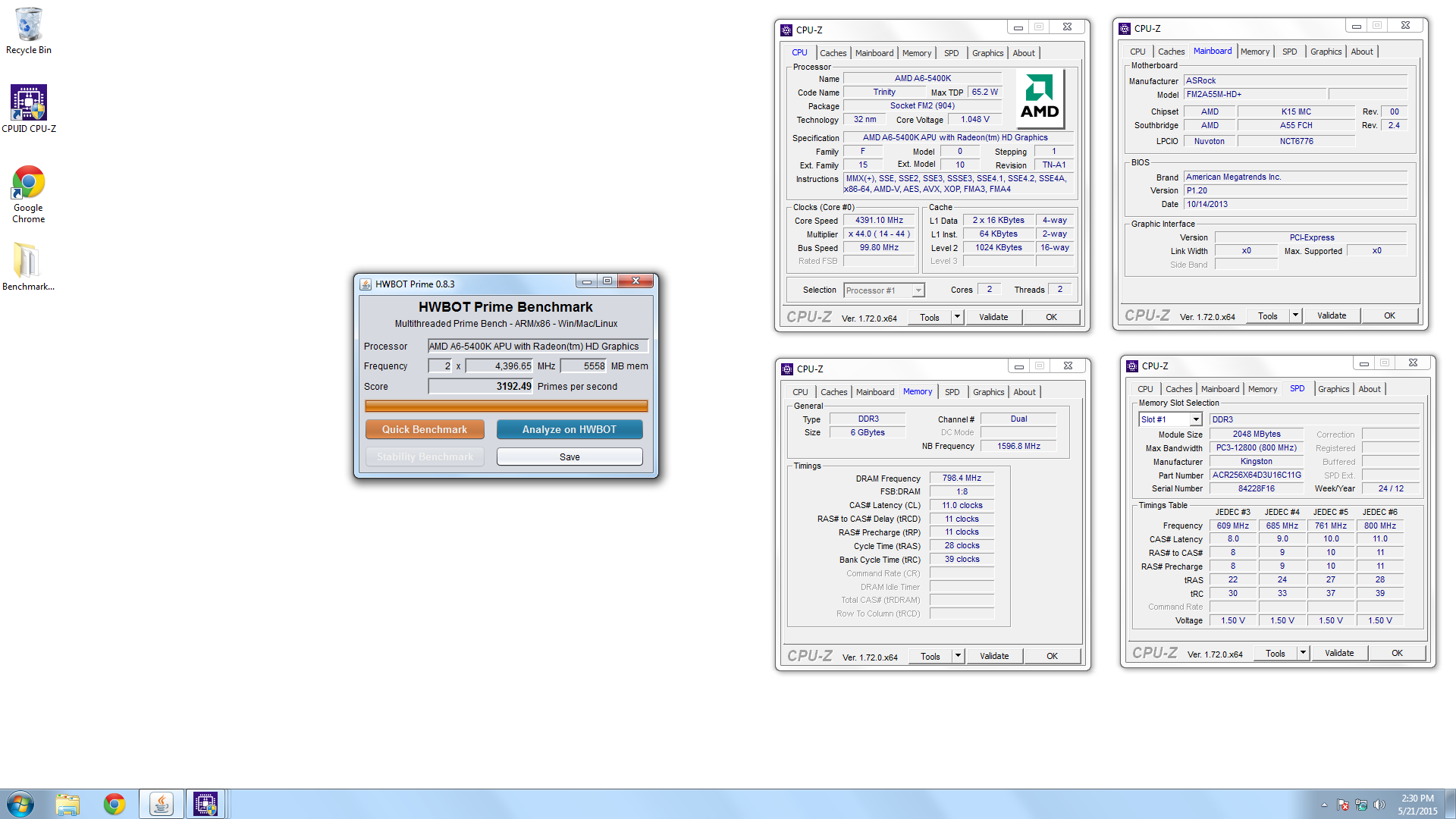Expand Tools arrow in CPU-Z Memory window
Image resolution: width=1456 pixels, height=819 pixels.
958,656
